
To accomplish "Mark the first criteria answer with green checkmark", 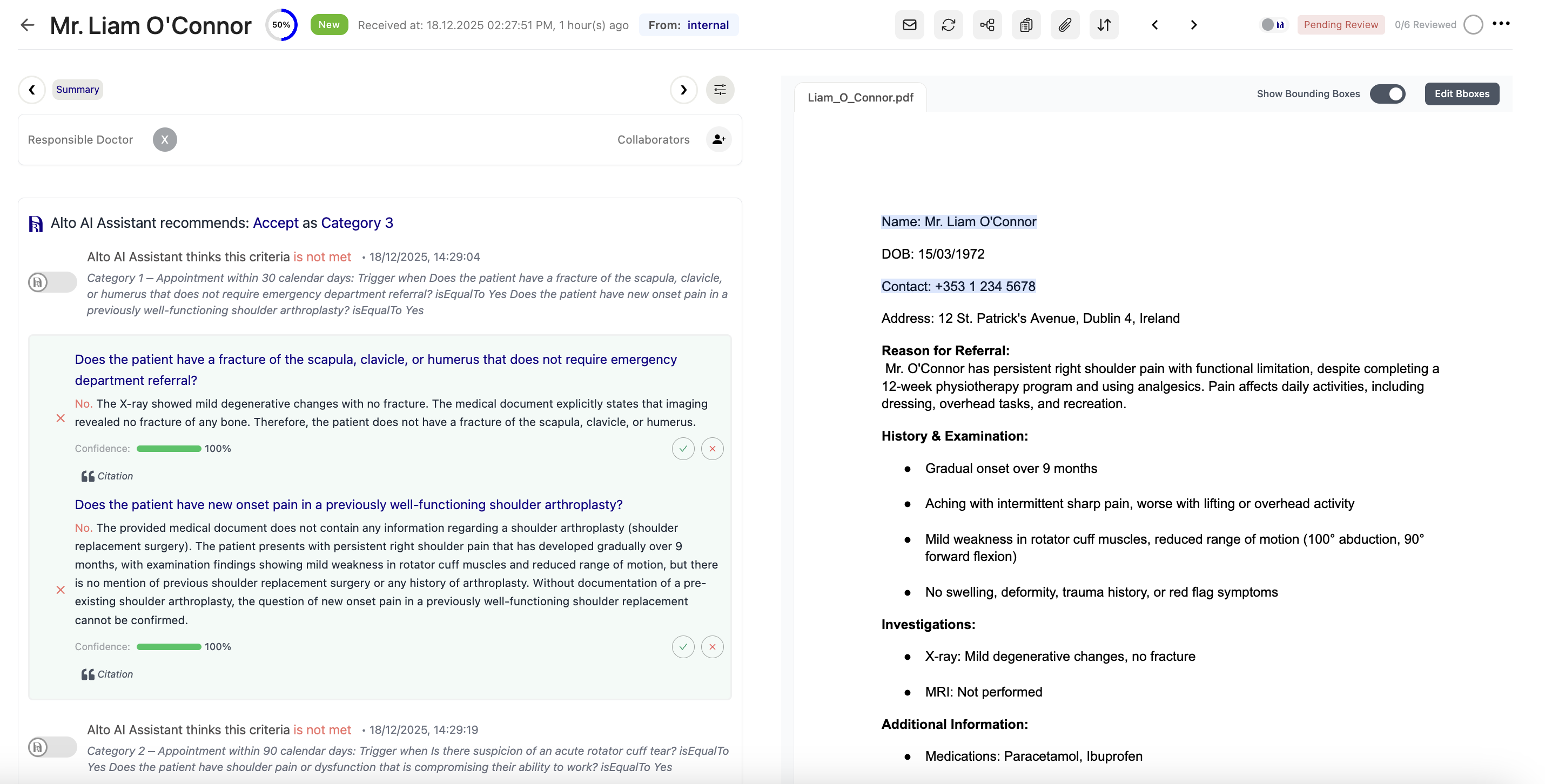I will tap(683, 448).
